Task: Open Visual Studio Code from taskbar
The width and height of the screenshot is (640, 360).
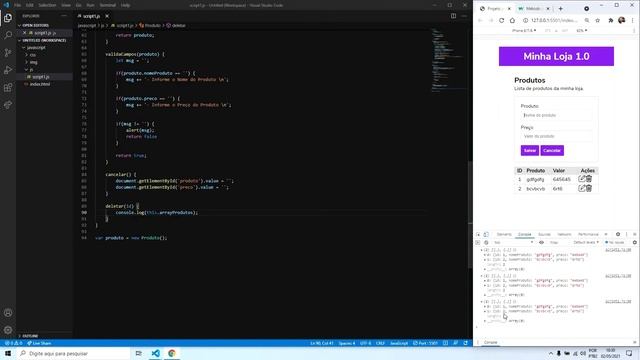Action: [x=156, y=353]
